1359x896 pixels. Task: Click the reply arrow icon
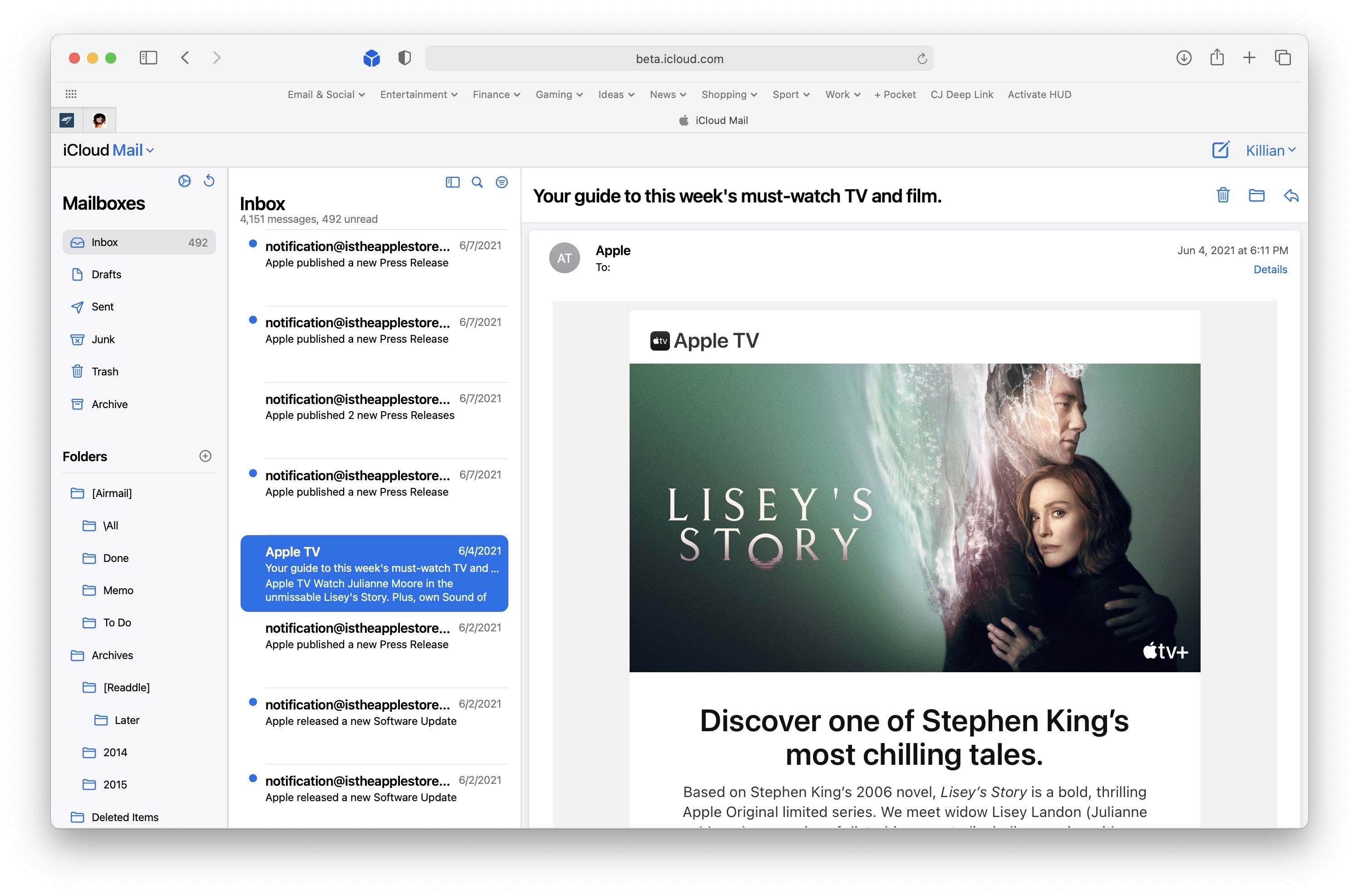(1290, 196)
